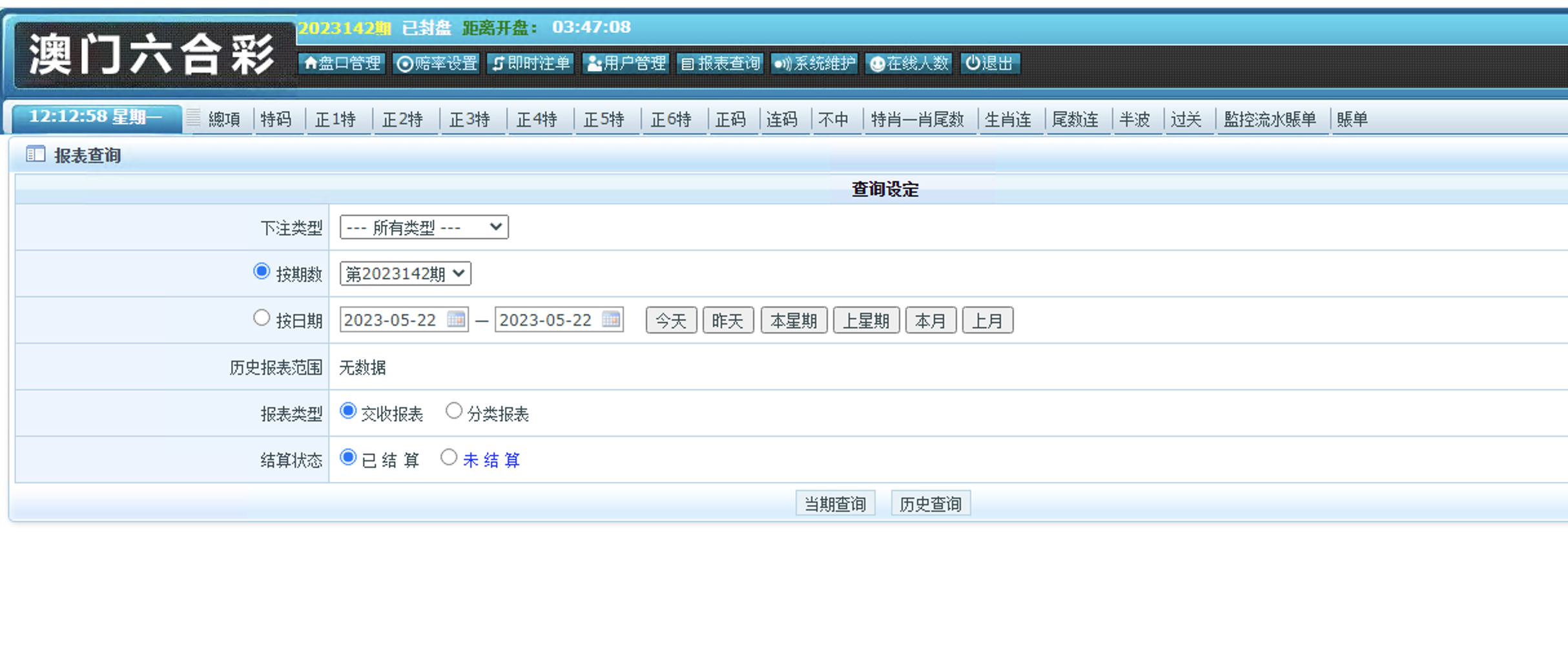Open the 監控流水賬单 tab

(x=1270, y=120)
